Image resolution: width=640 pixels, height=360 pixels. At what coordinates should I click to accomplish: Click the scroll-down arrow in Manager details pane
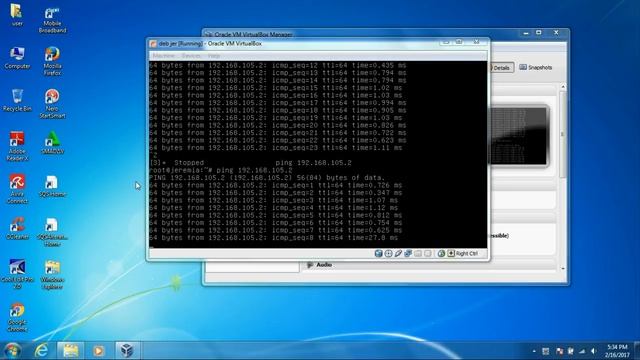tap(563, 269)
